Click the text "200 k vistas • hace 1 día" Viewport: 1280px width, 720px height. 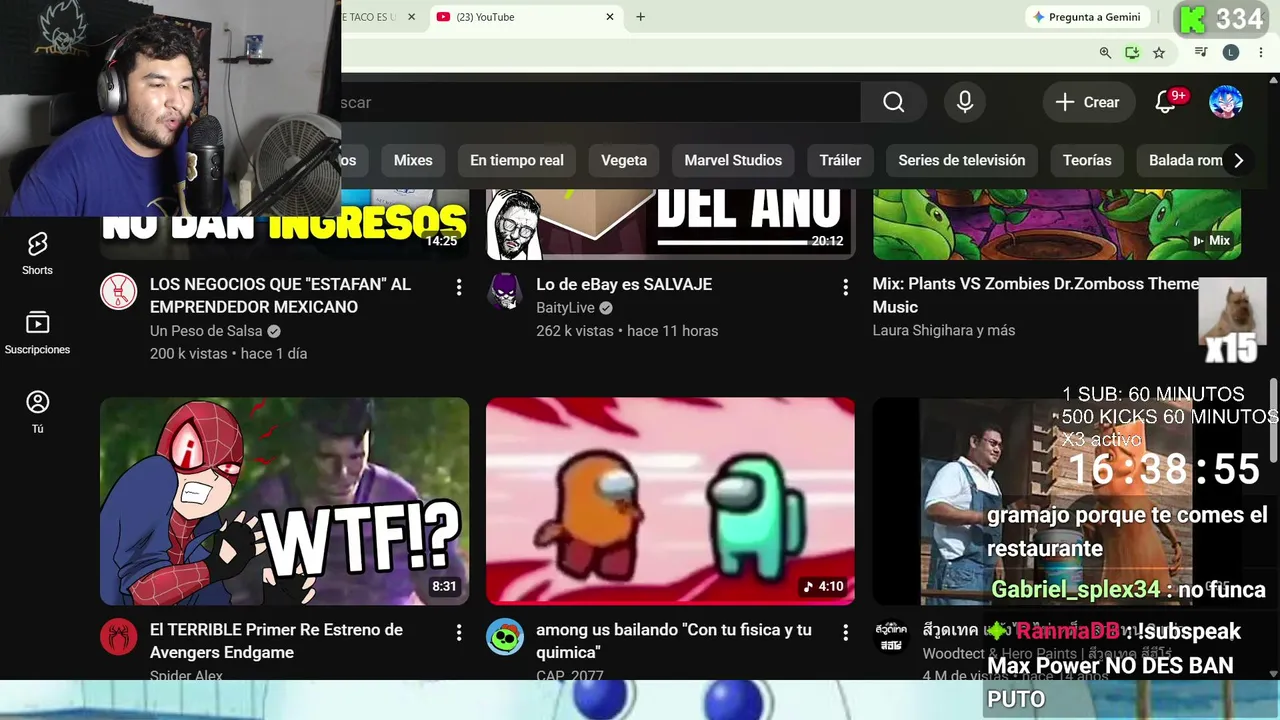[x=228, y=354]
